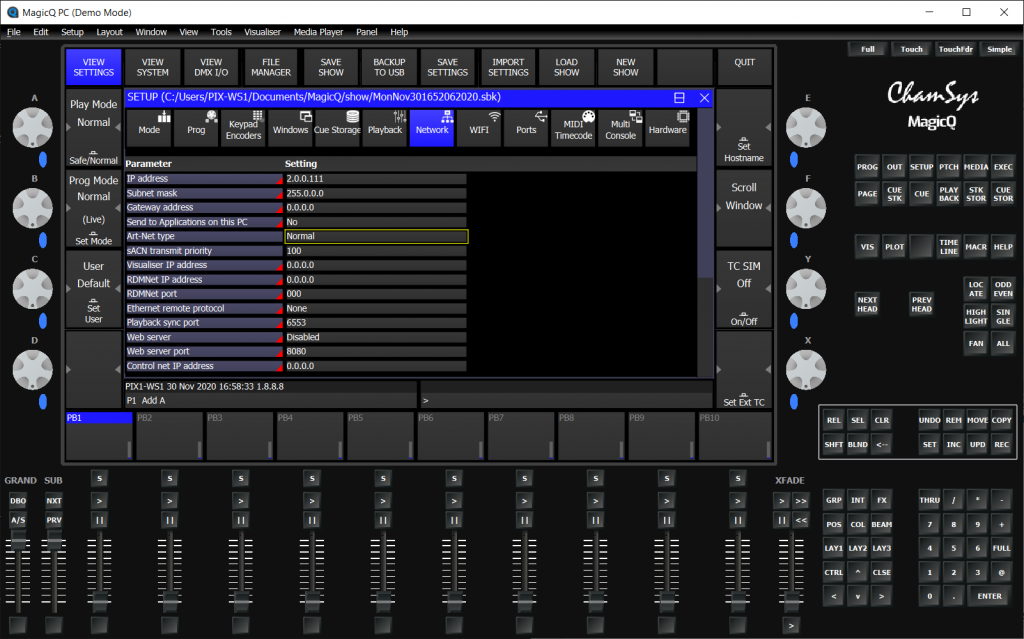Open the MIDI Timecode setup tab
Viewport: 1024px width, 639px height.
coord(573,128)
